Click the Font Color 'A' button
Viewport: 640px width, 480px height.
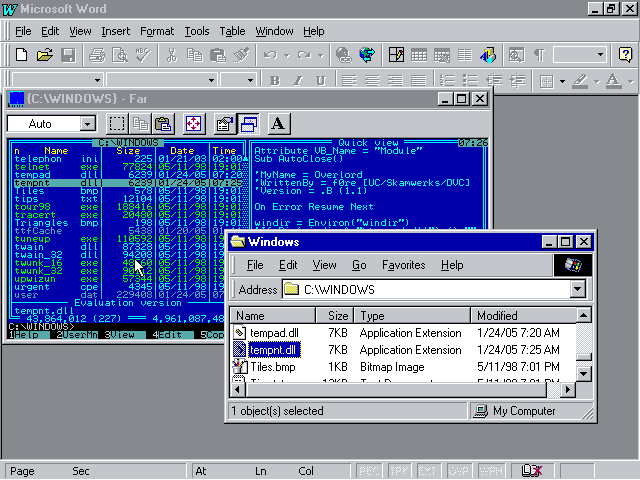pos(613,80)
